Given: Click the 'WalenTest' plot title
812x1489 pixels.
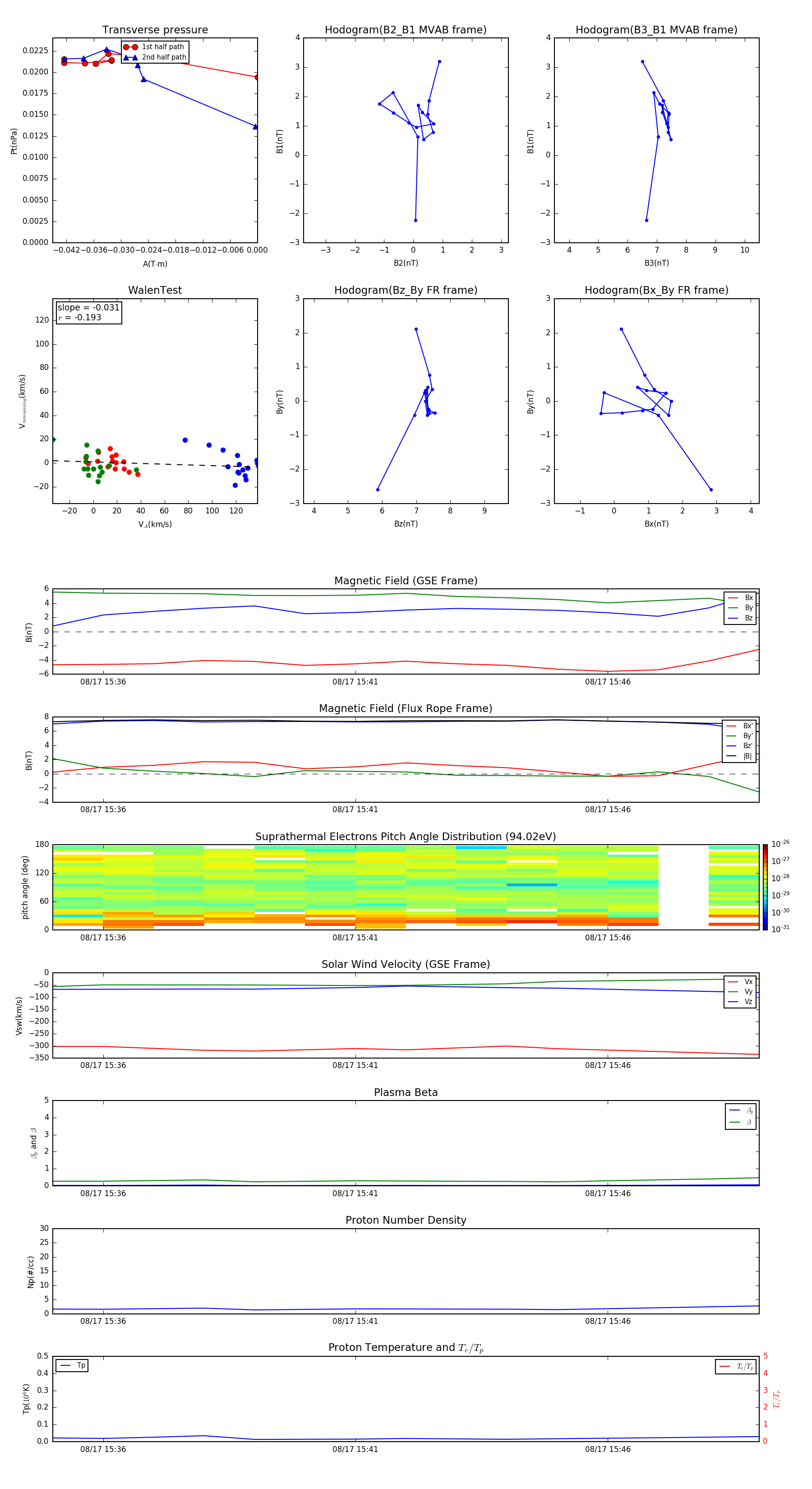Looking at the screenshot, I should (x=155, y=290).
